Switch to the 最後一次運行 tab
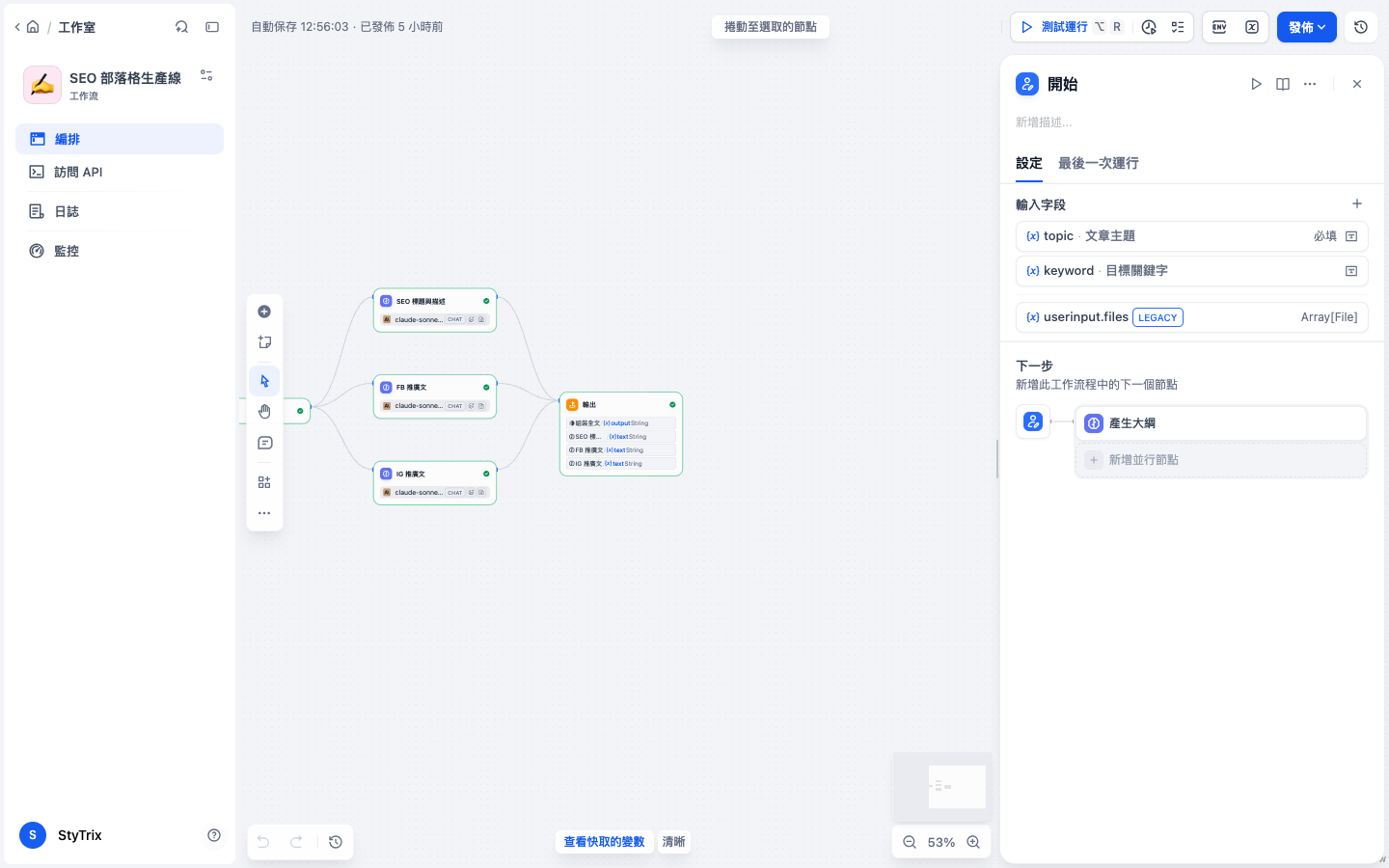This screenshot has height=868, width=1389. [x=1098, y=163]
